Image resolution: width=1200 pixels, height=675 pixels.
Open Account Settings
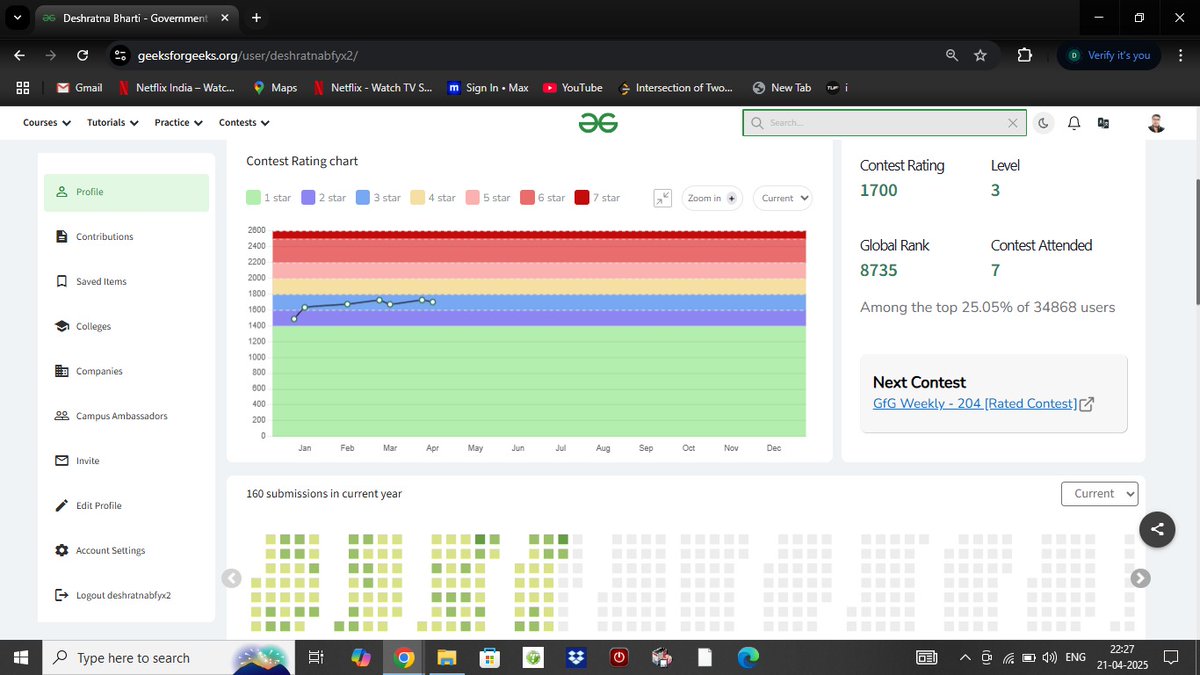point(108,550)
